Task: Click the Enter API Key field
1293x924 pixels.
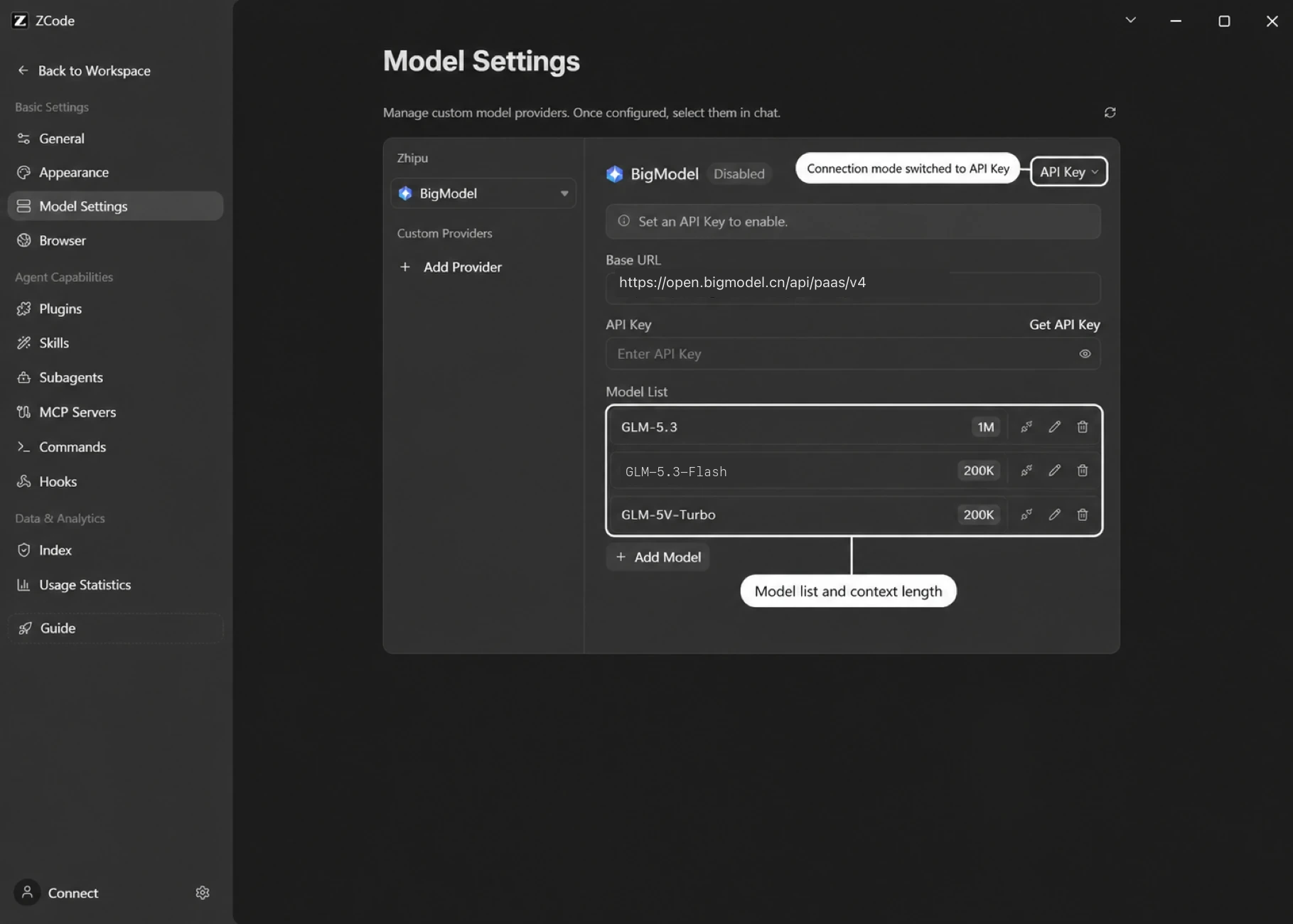Action: pos(852,354)
